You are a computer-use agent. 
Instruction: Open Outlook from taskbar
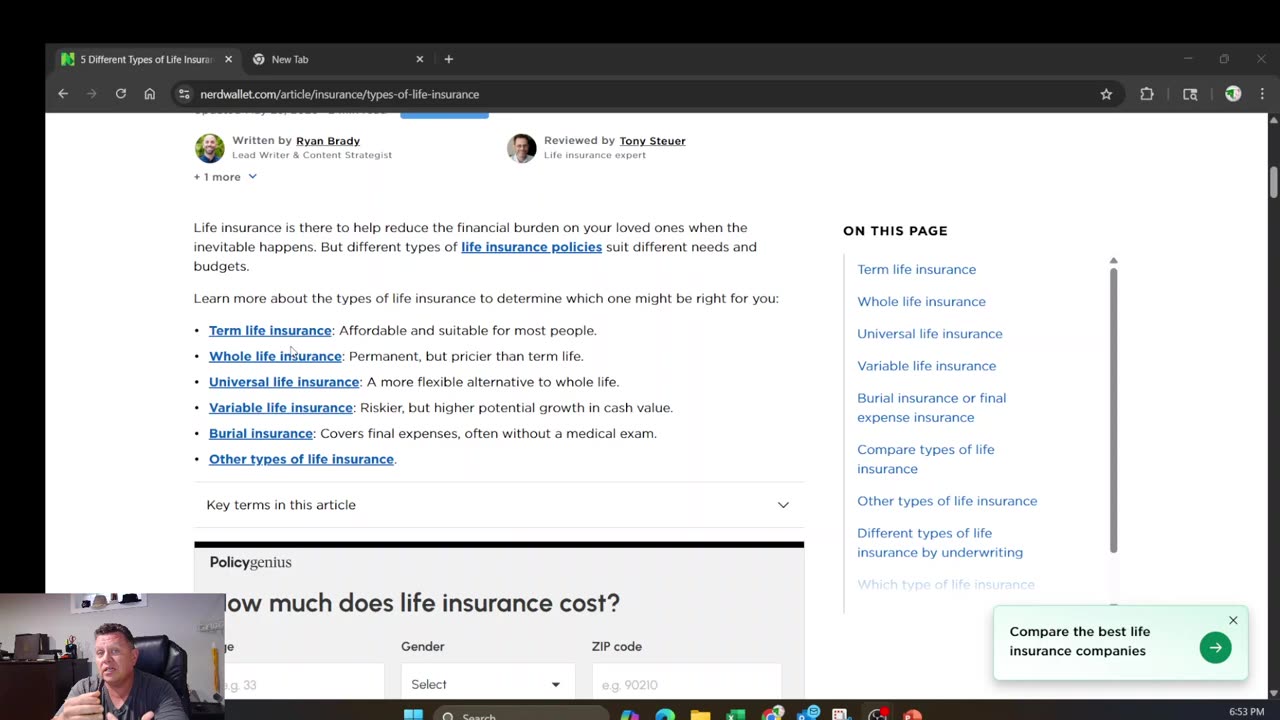point(807,714)
